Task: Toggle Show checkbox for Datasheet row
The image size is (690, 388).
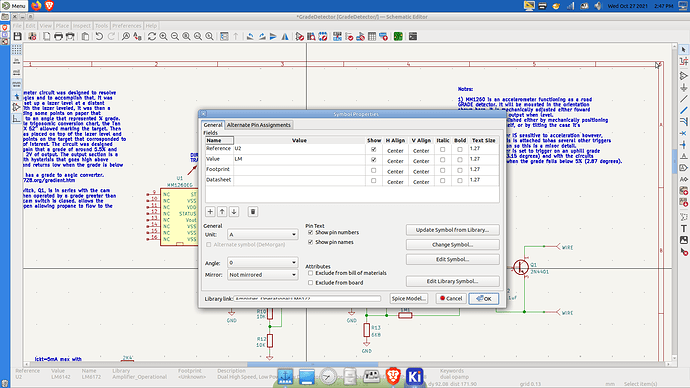Action: pyautogui.click(x=374, y=180)
